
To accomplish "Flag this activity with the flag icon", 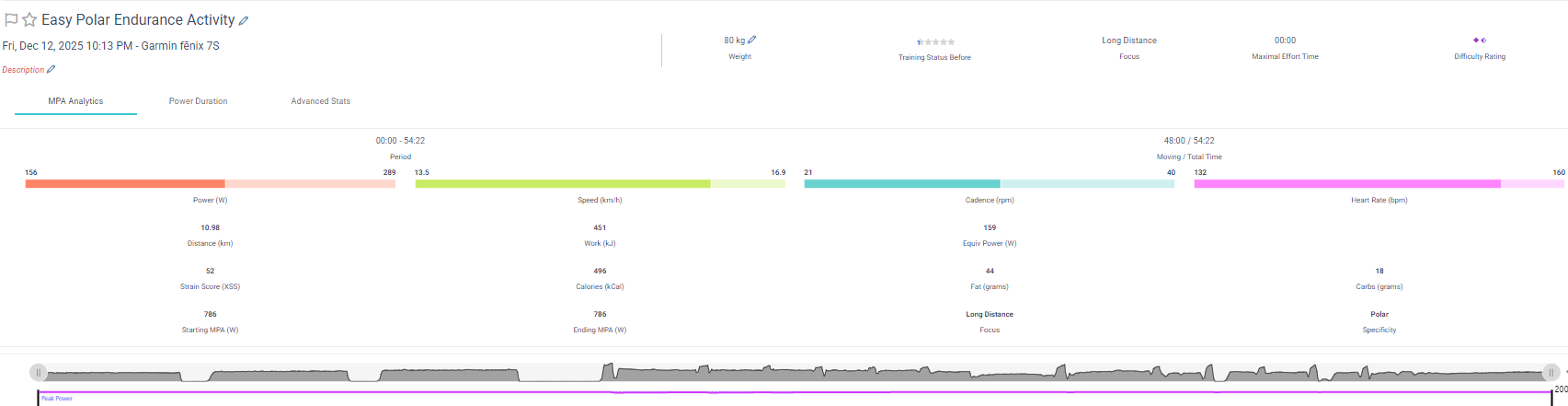I will 11,19.
